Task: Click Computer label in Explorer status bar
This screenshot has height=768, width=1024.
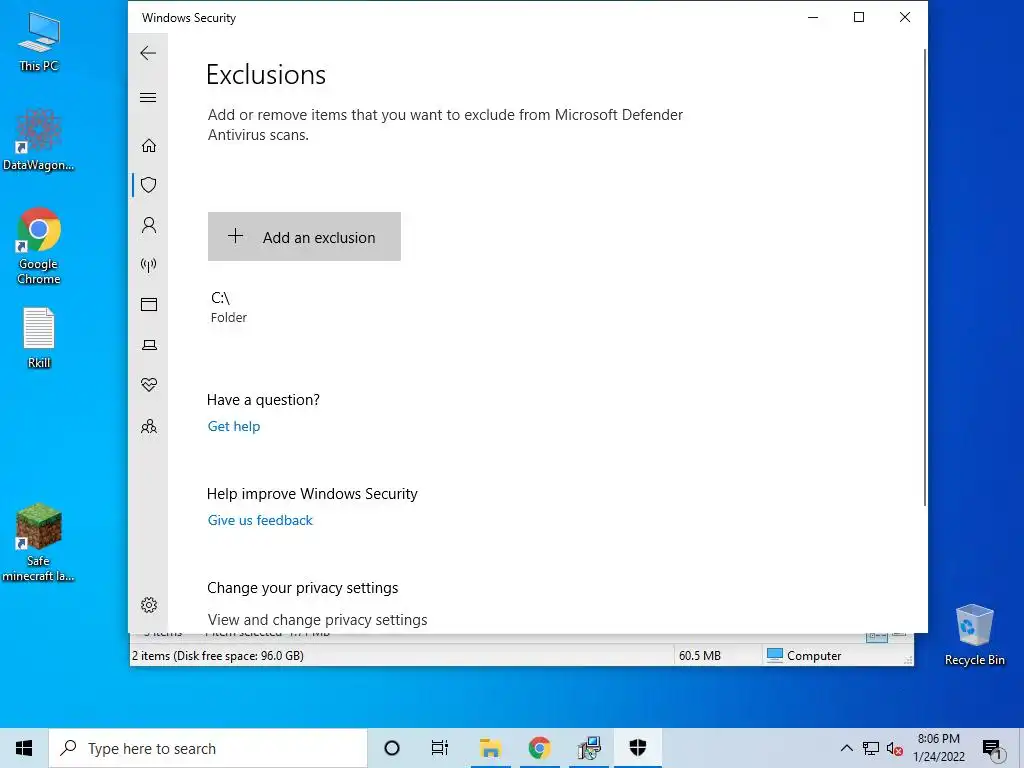Action: click(814, 656)
